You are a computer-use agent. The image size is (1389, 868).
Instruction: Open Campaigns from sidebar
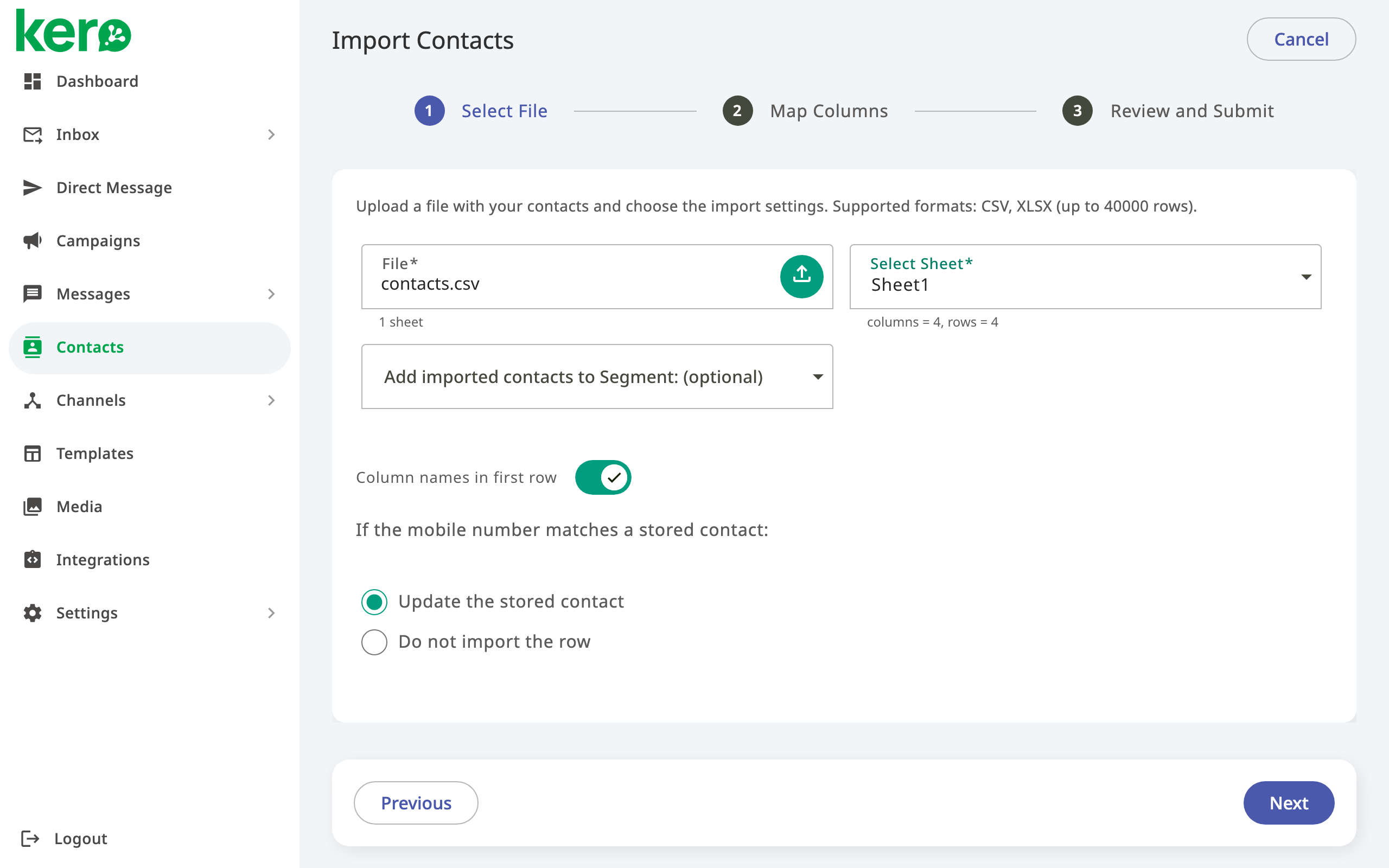149,240
